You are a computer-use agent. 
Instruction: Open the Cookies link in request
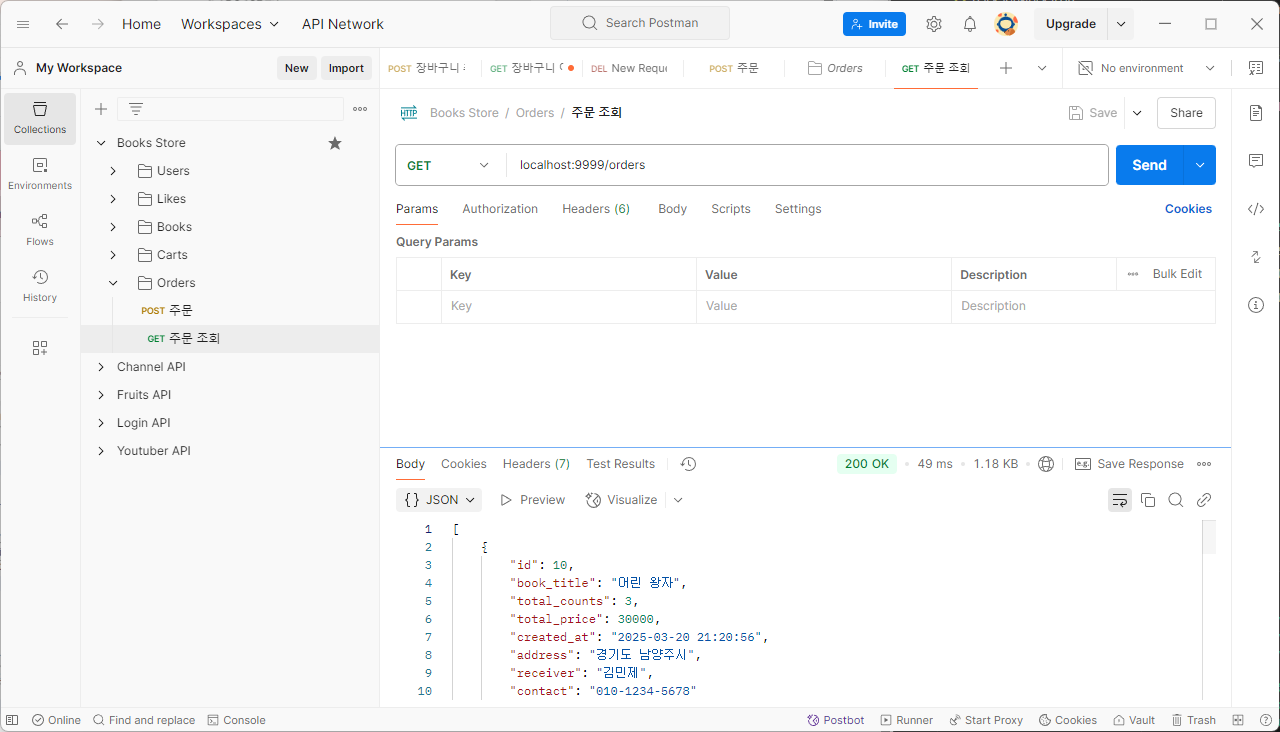[1188, 209]
